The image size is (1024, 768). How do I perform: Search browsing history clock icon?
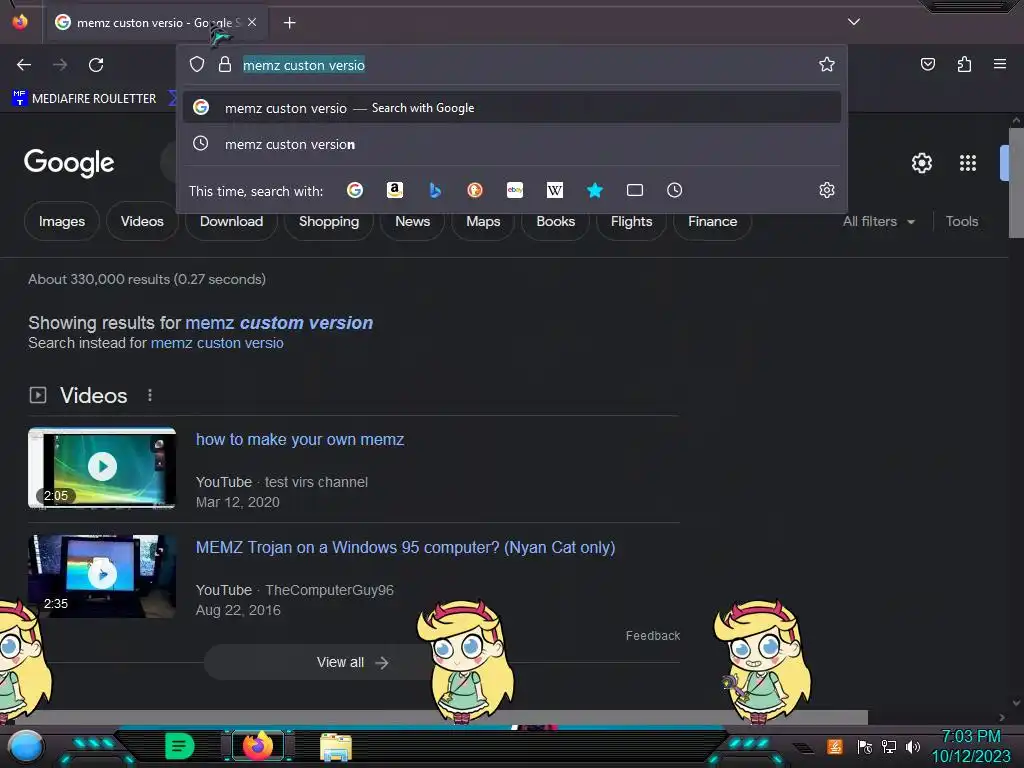(x=675, y=190)
